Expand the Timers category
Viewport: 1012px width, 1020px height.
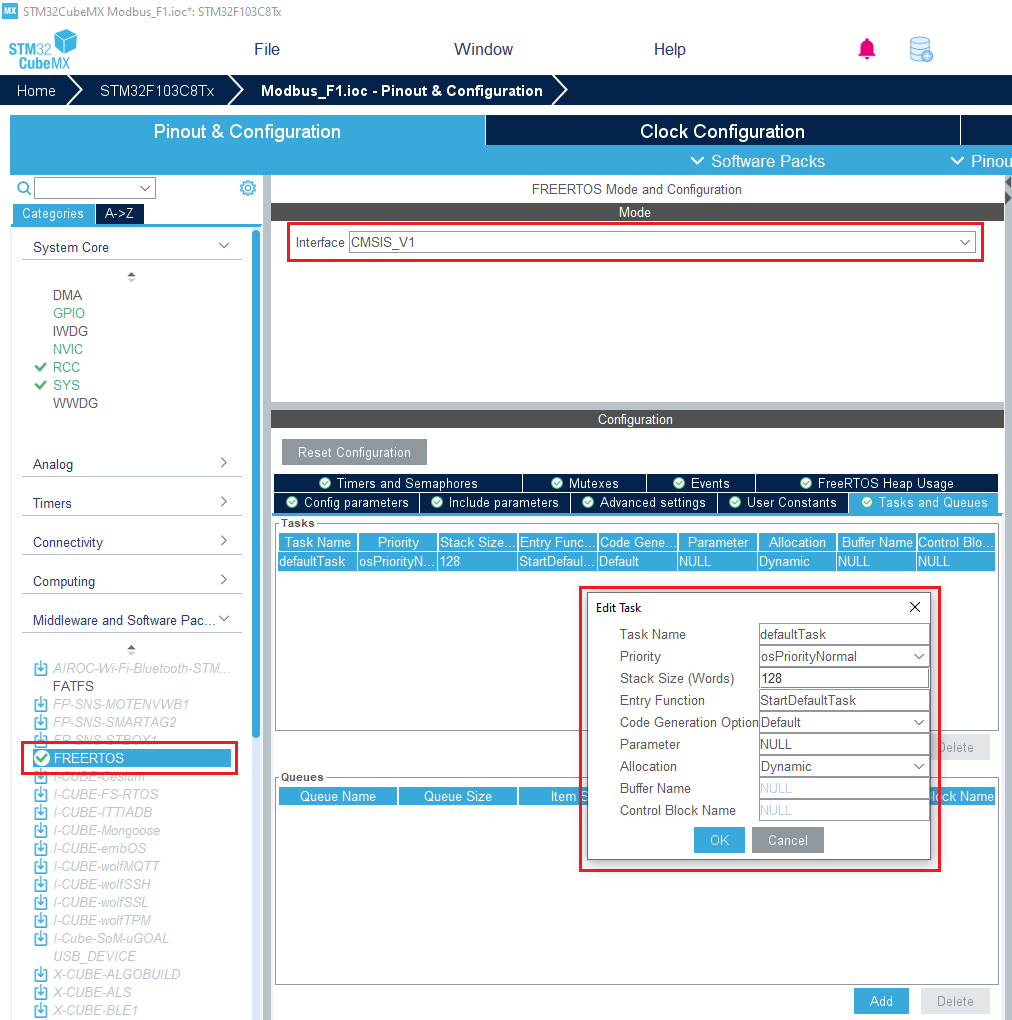[224, 502]
